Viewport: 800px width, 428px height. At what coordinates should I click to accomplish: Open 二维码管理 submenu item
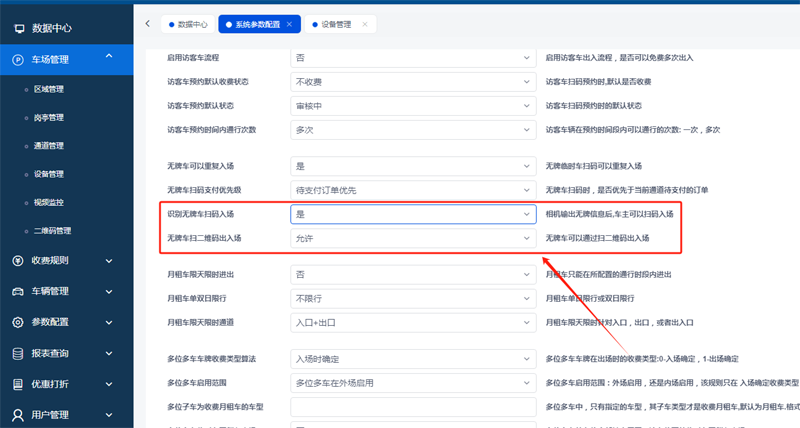[x=52, y=231]
